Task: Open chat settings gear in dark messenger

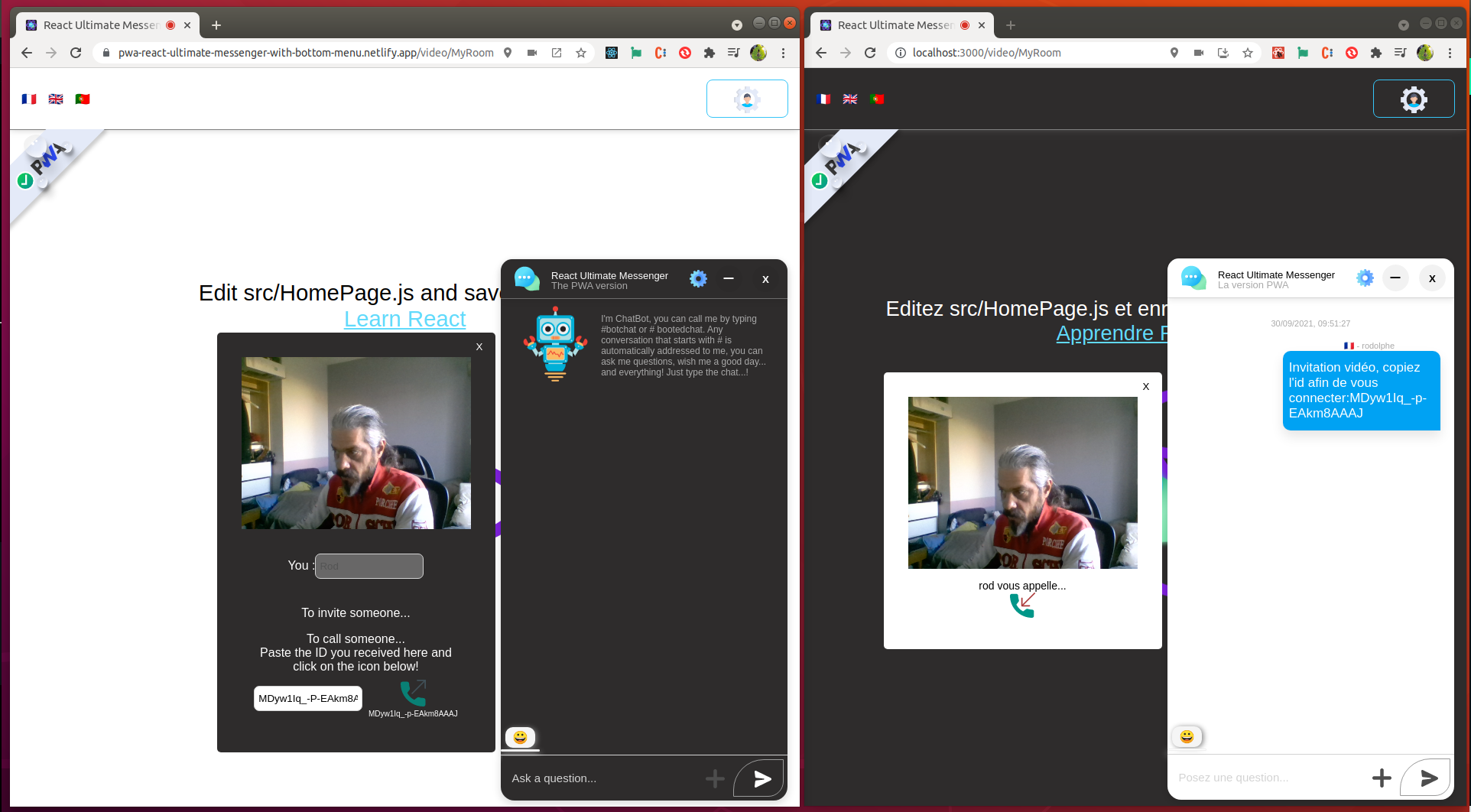Action: click(698, 279)
